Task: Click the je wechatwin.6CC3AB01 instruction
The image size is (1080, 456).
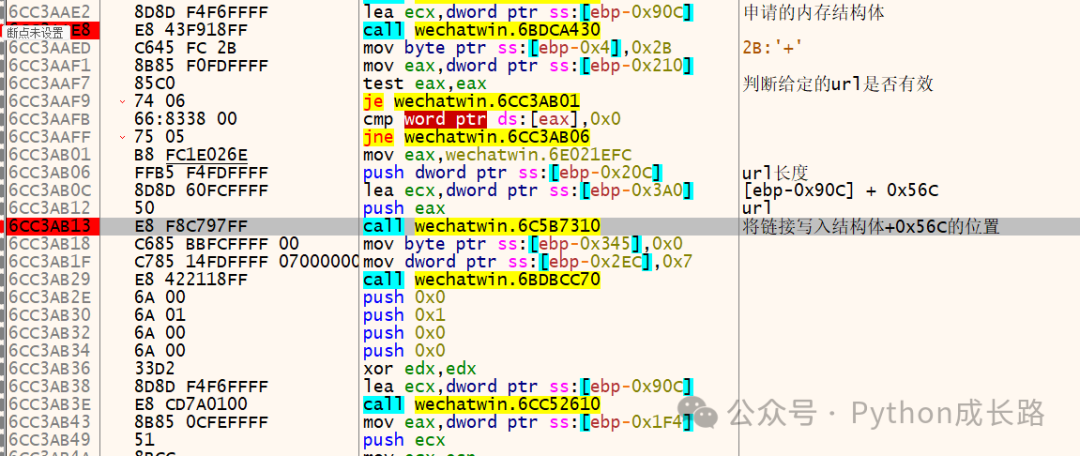Action: tap(471, 101)
